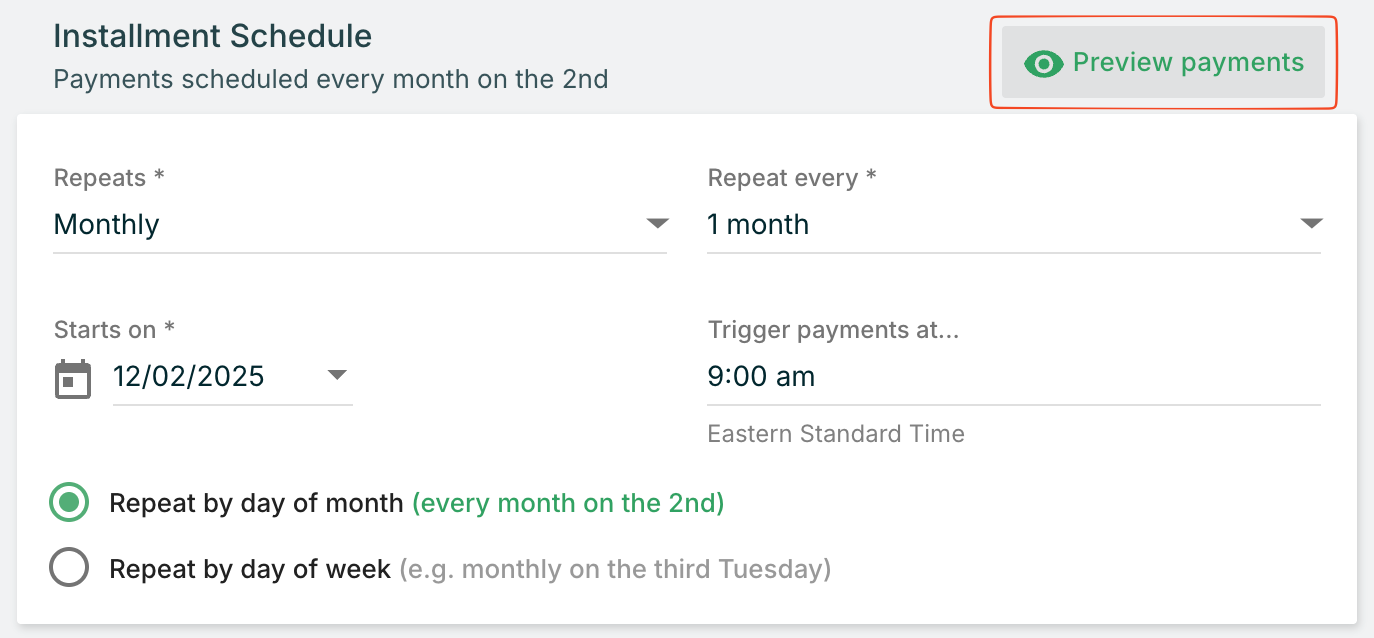The image size is (1374, 638).
Task: Select Repeat by day of month radio
Action: tap(69, 503)
